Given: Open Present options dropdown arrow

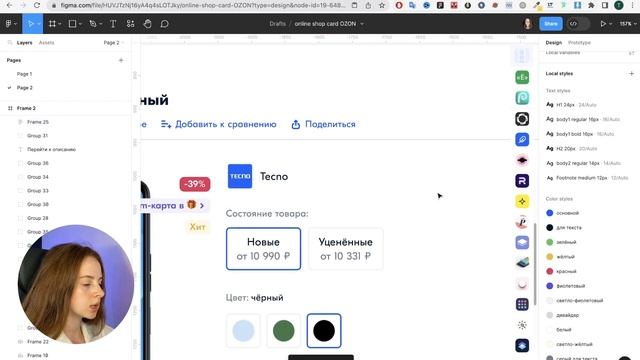Looking at the screenshot, I should [x=610, y=24].
